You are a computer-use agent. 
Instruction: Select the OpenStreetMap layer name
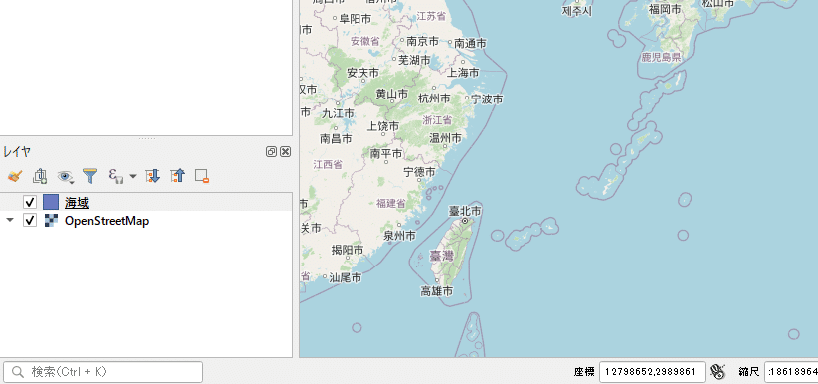(107, 221)
